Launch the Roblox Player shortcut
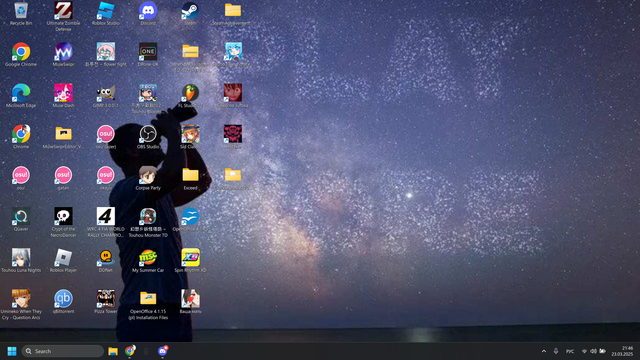The image size is (640, 360). coord(63,260)
